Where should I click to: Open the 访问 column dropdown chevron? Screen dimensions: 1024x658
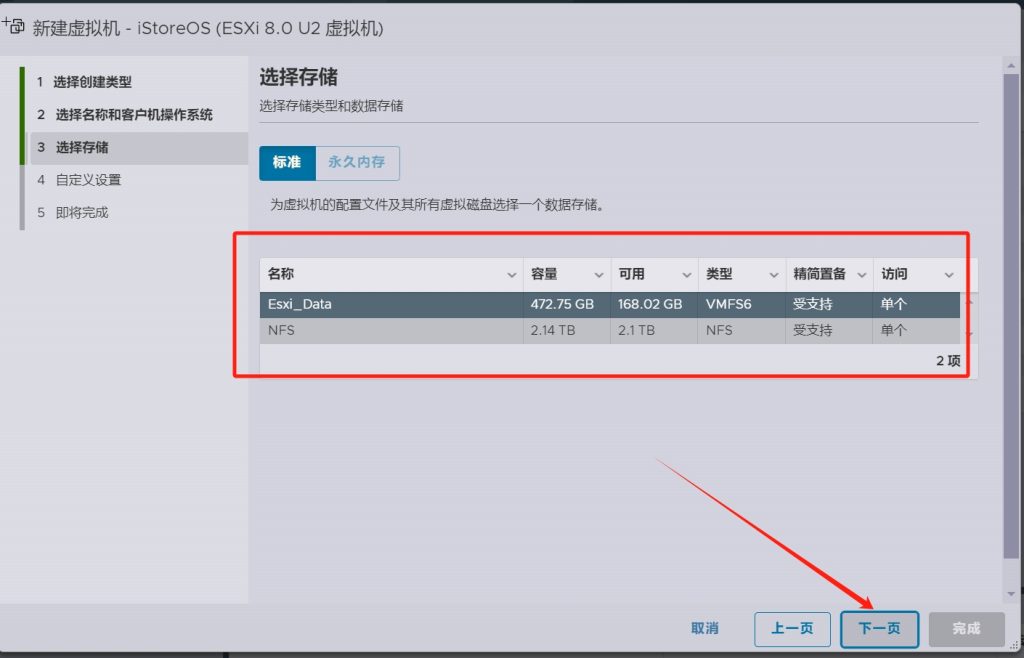pos(949,275)
